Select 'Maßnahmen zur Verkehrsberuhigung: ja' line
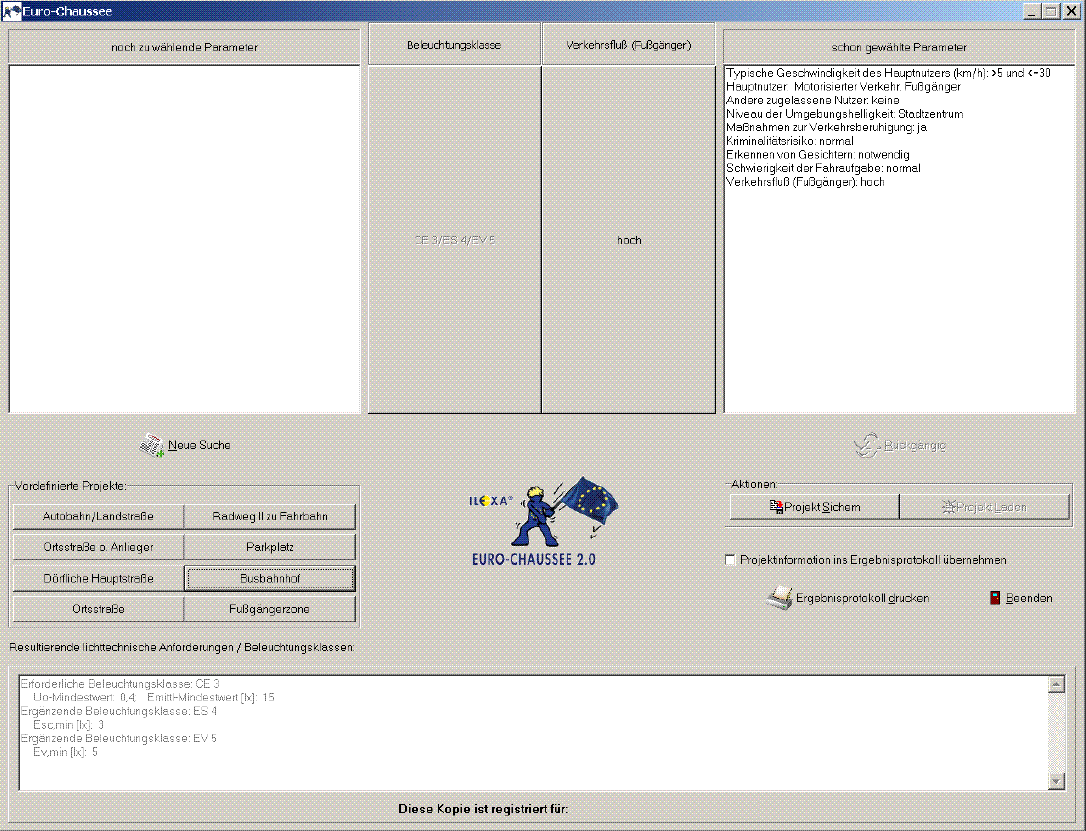The image size is (1086, 831). click(826, 127)
